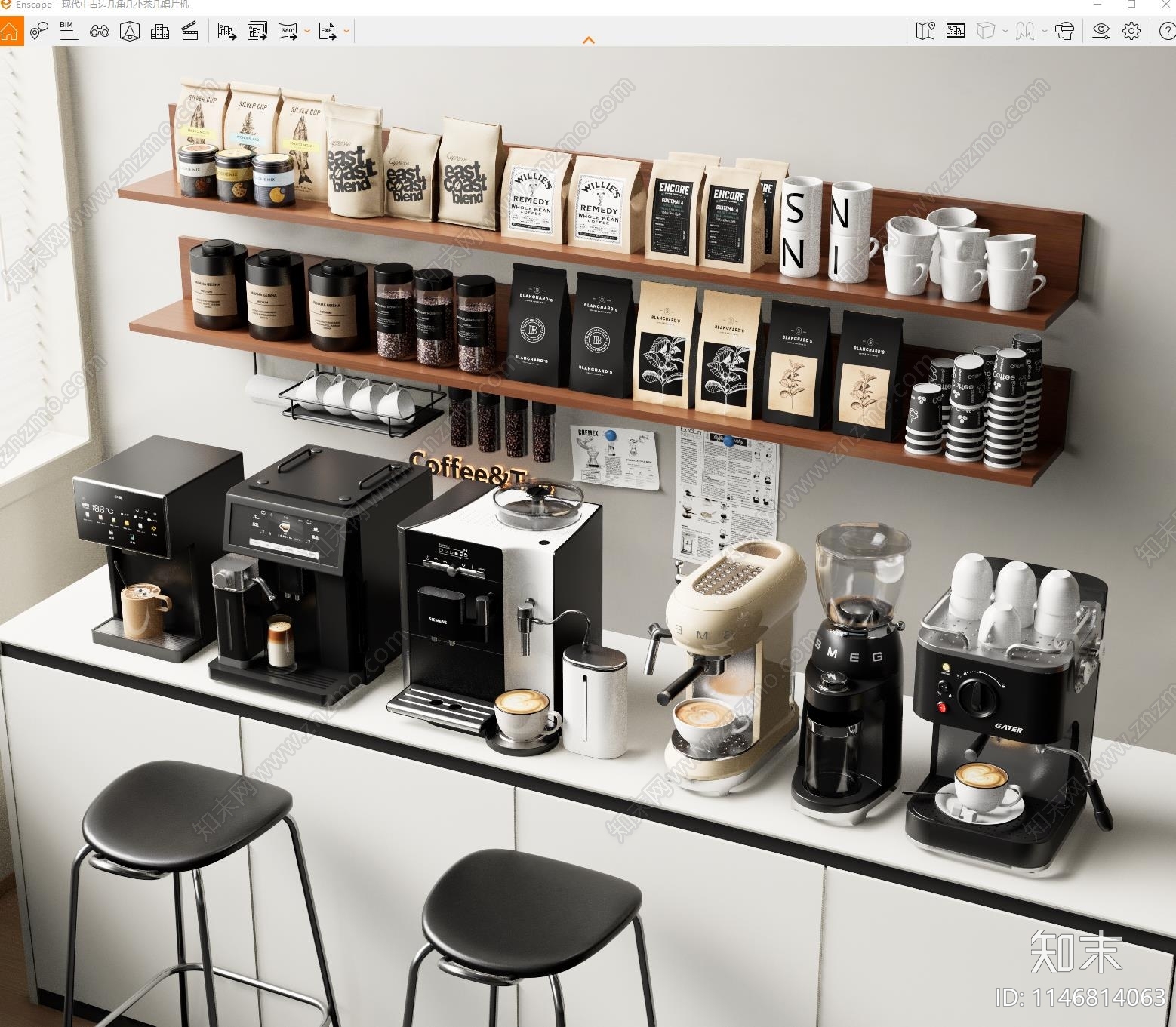Click the Enscape logo in the title bar
The image size is (1176, 1027).
click(6, 5)
